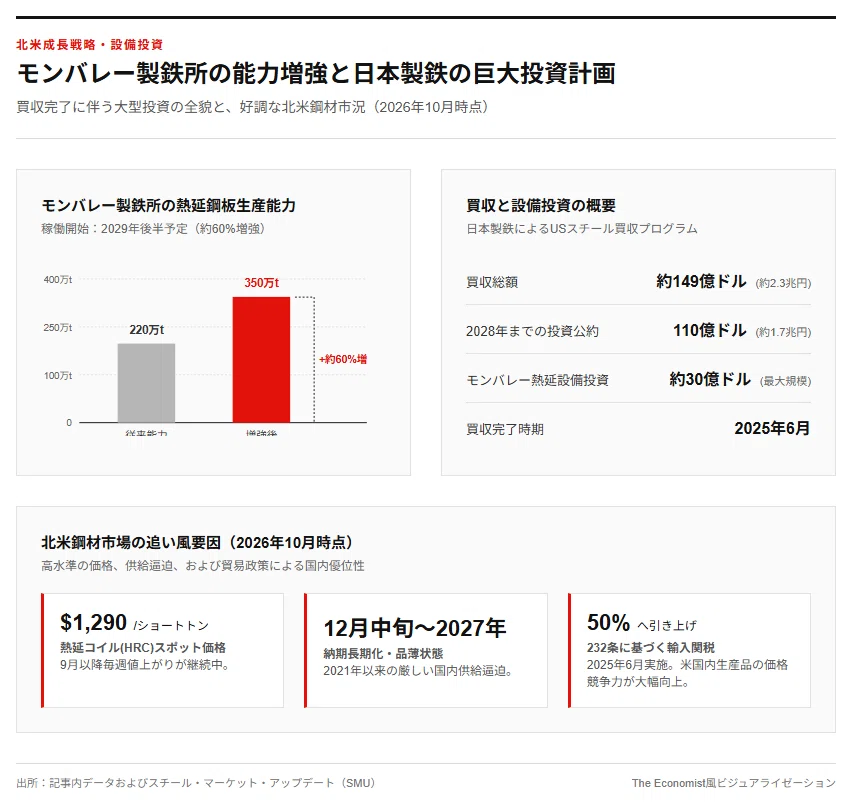Viewport: 852px width, 804px height.
Task: Click the dotted increase bracket beside red bar
Action: [305, 359]
